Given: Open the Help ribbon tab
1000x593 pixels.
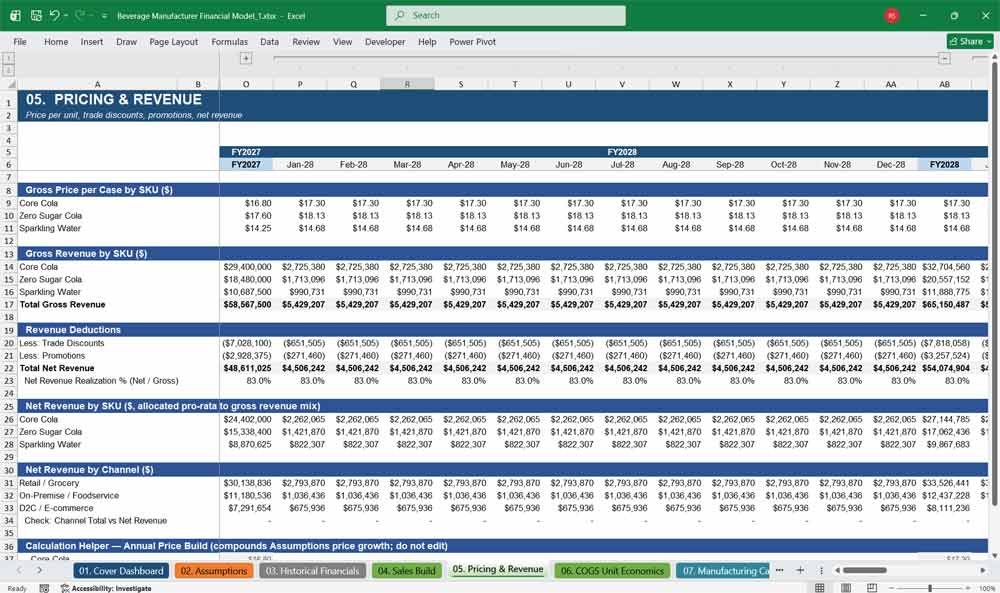Looking at the screenshot, I should 427,41.
